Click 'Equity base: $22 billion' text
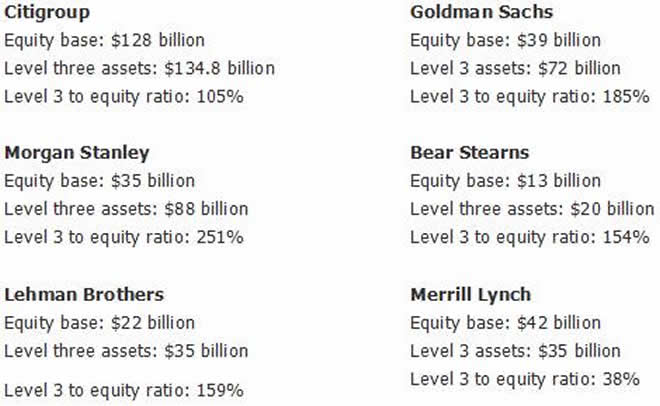660x406 pixels. tap(100, 323)
